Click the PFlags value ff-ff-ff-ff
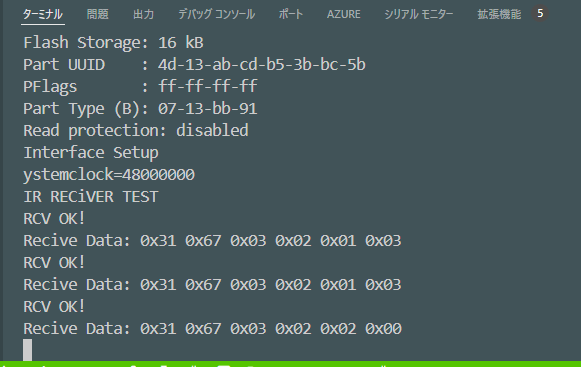The width and height of the screenshot is (581, 367). point(208,86)
